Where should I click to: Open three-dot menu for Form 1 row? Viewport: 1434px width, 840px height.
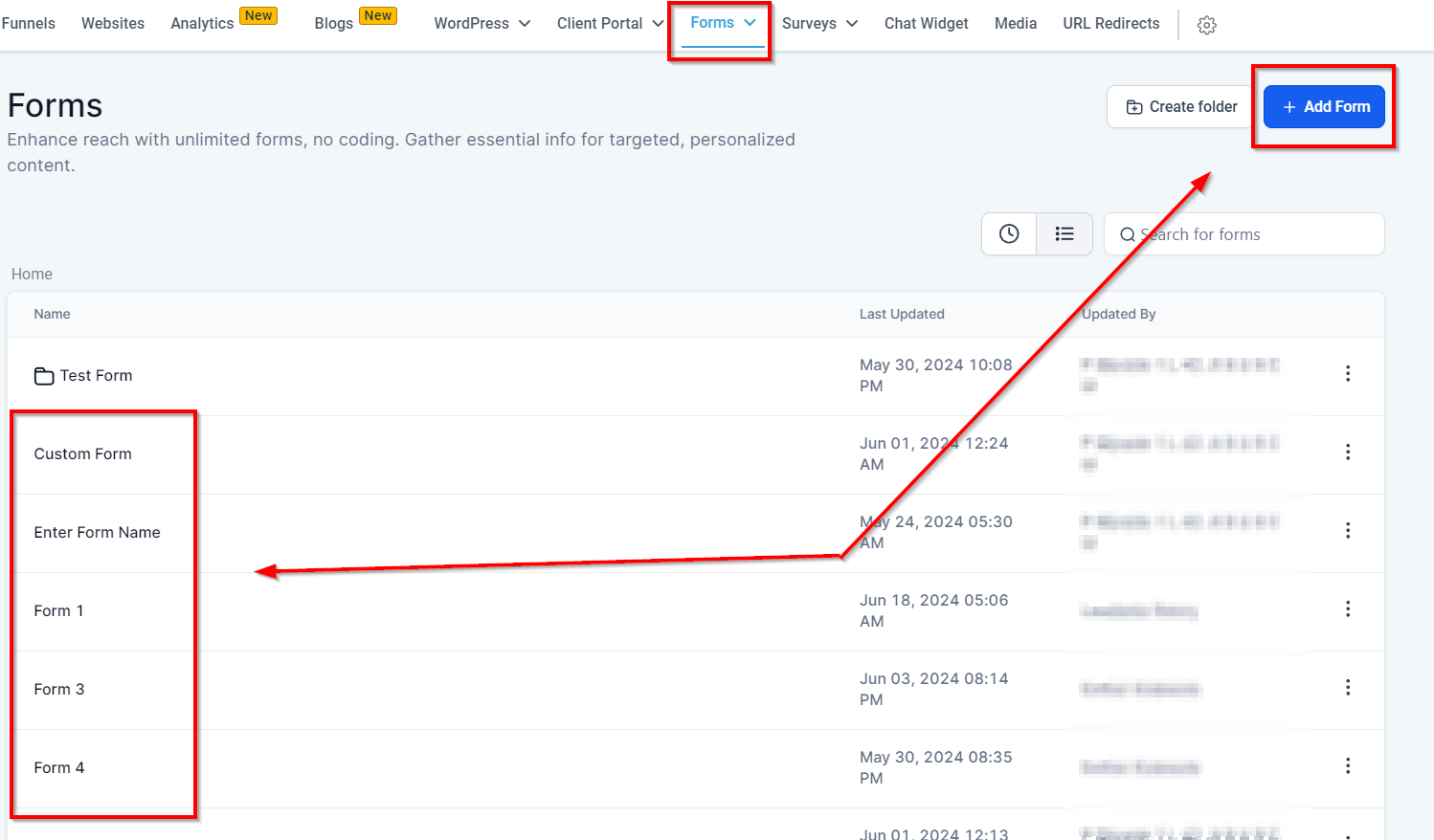coord(1348,608)
